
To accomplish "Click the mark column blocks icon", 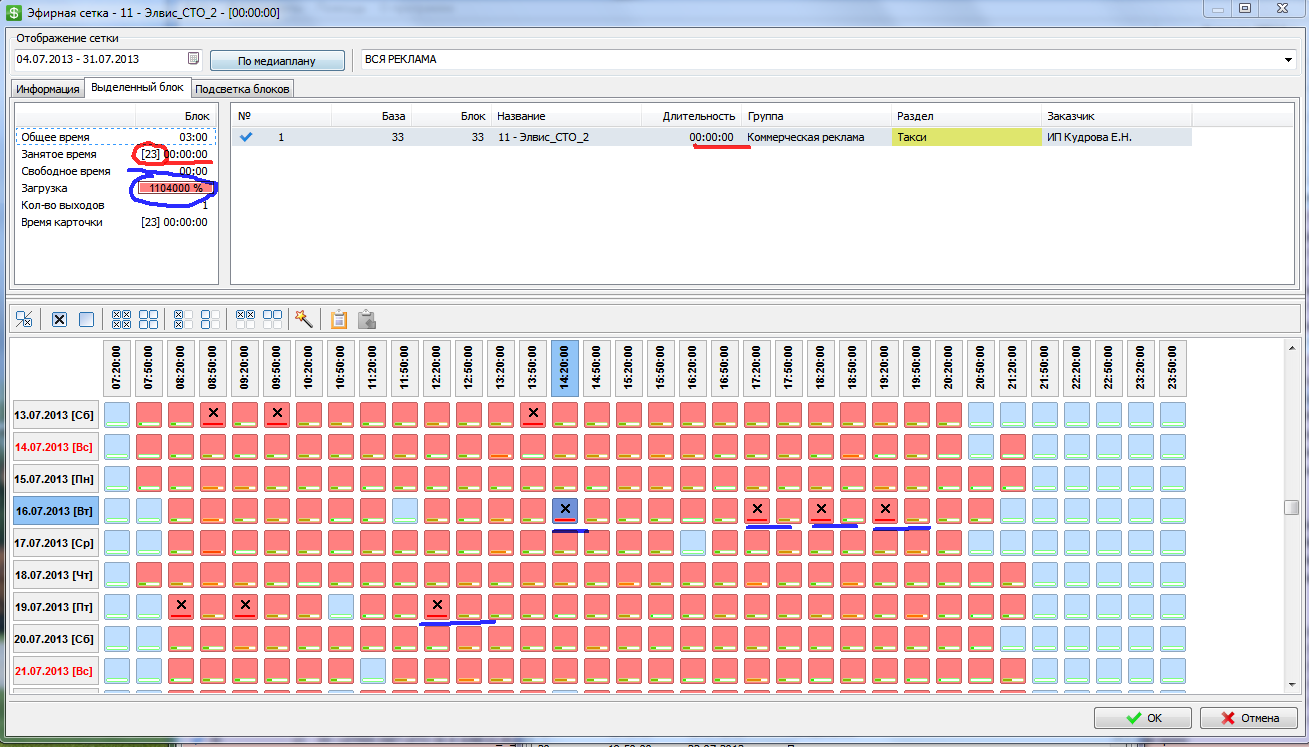I will [184, 319].
